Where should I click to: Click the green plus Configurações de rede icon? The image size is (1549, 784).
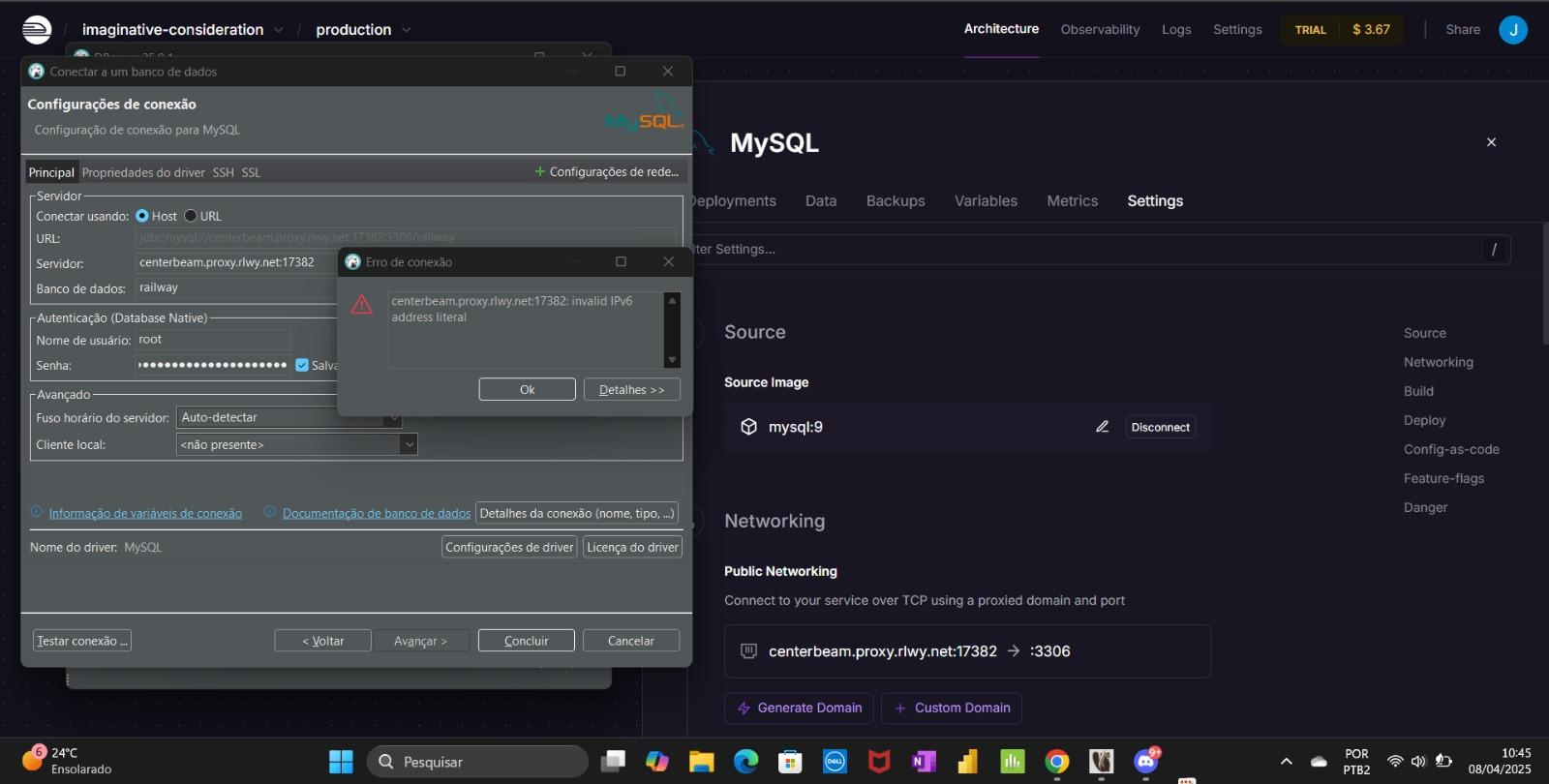(x=540, y=171)
